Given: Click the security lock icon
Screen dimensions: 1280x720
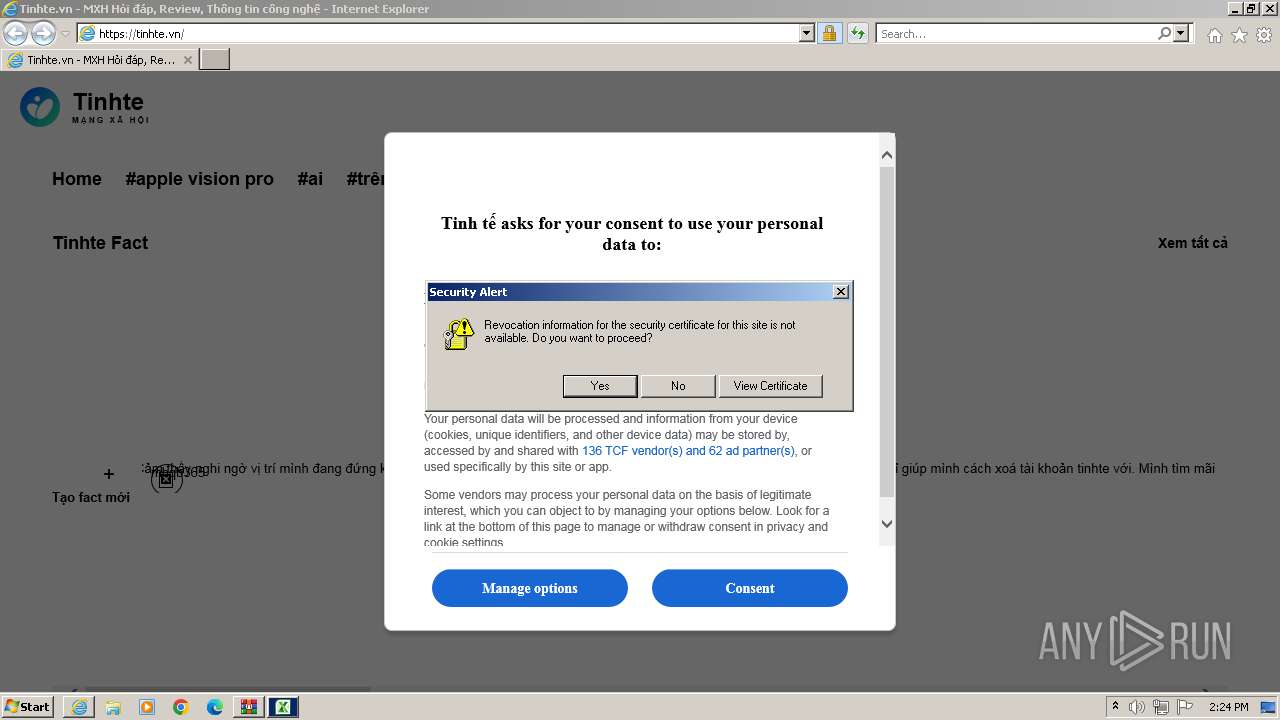Looking at the screenshot, I should 829,34.
